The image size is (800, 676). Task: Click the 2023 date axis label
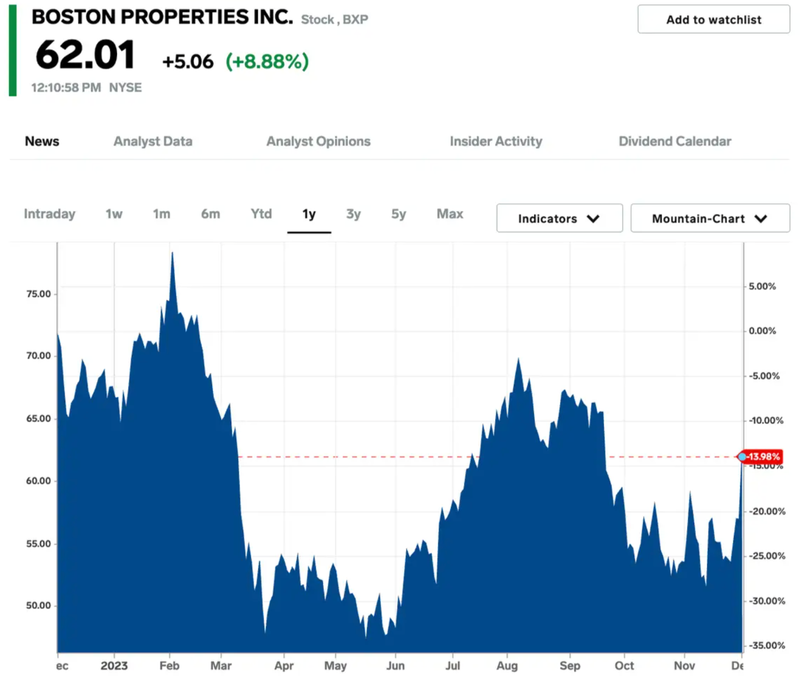(114, 666)
